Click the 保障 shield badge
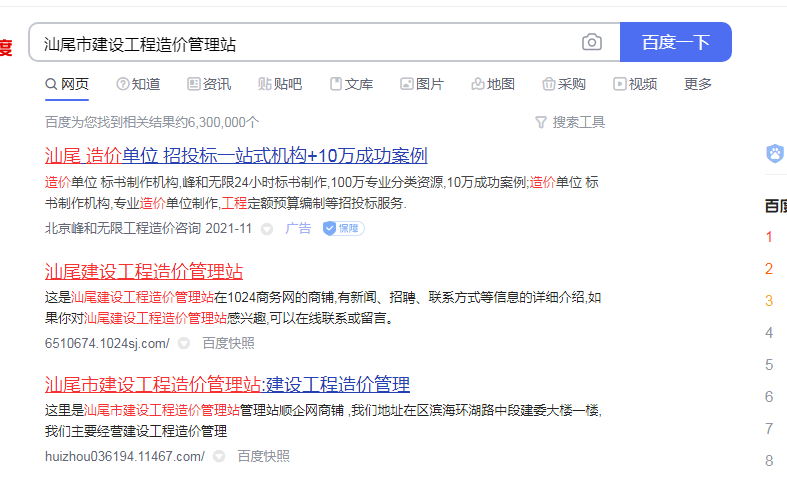The width and height of the screenshot is (787, 477). 343,228
